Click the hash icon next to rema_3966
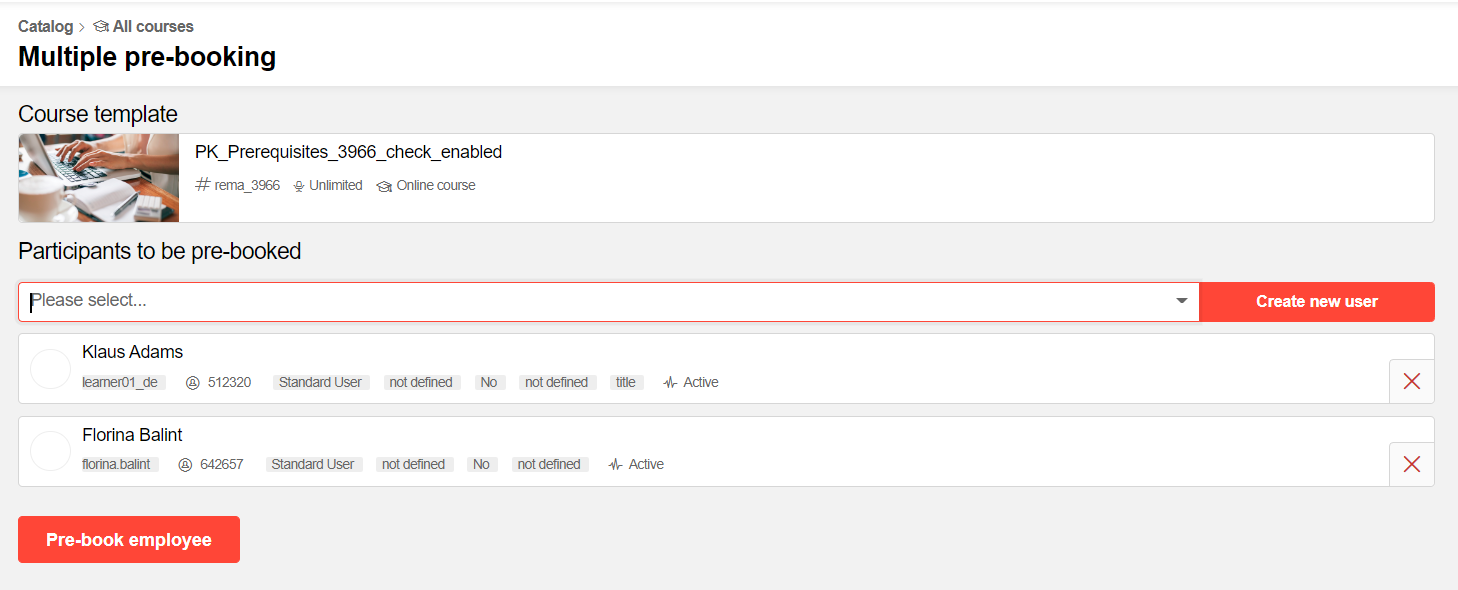 coord(203,185)
